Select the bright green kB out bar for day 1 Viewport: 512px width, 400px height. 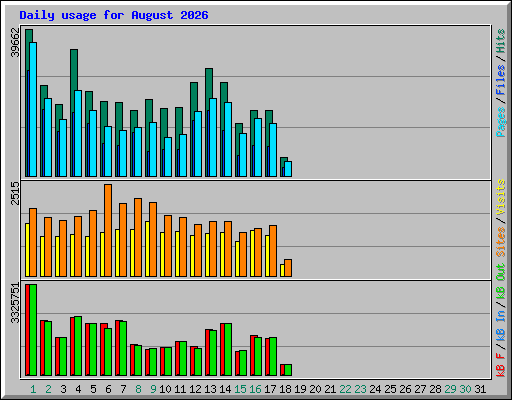[x=33, y=330]
